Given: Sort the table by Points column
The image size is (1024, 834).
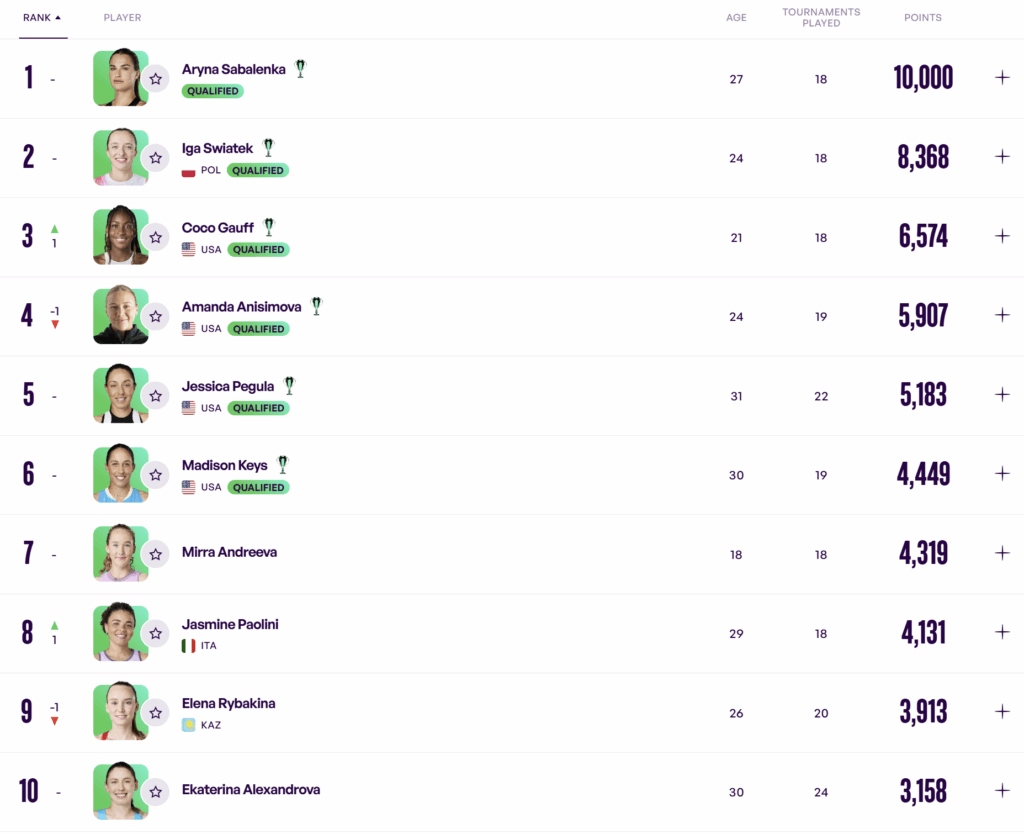Looking at the screenshot, I should 922,17.
